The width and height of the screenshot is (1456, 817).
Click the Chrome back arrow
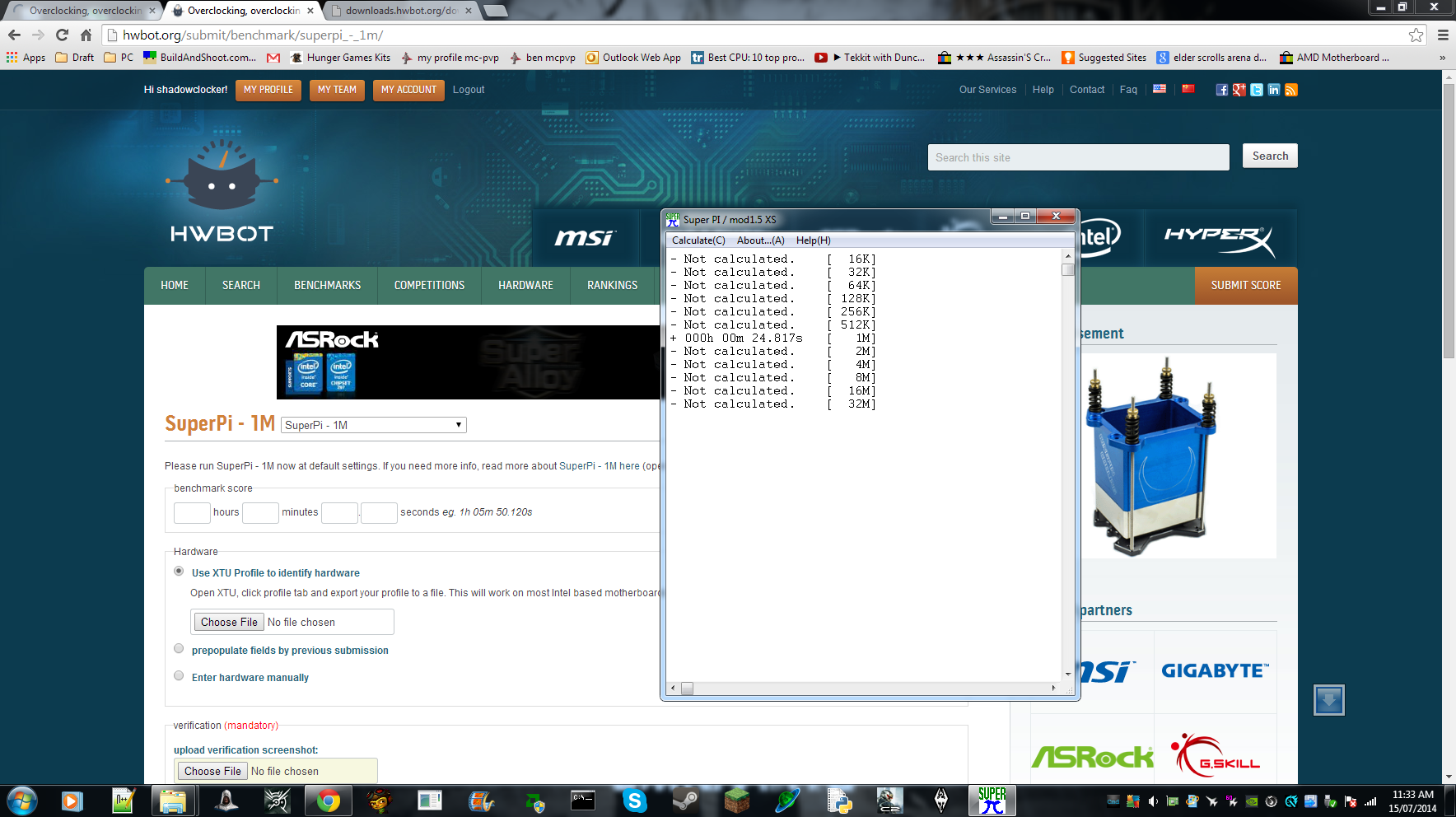14,35
